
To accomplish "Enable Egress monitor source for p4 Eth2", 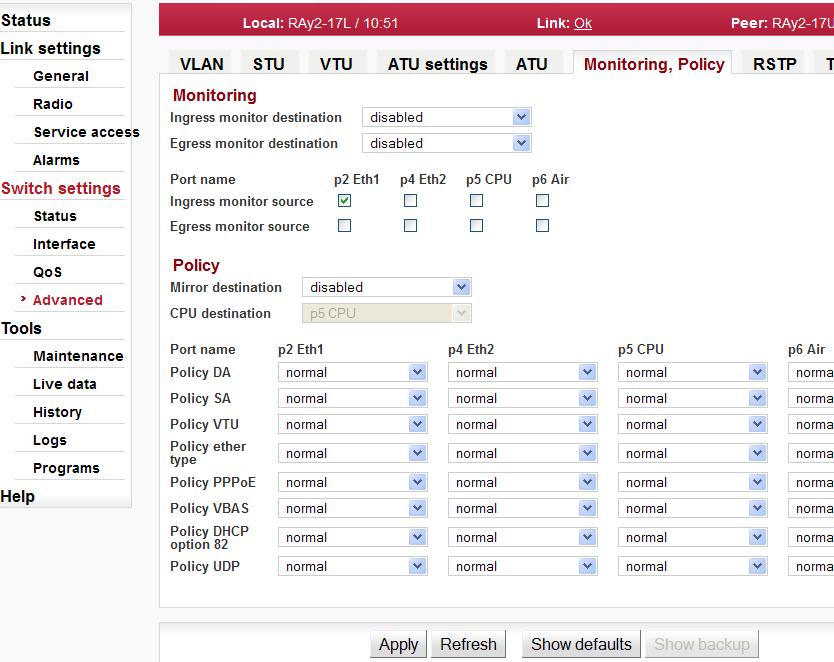I will coord(410,225).
